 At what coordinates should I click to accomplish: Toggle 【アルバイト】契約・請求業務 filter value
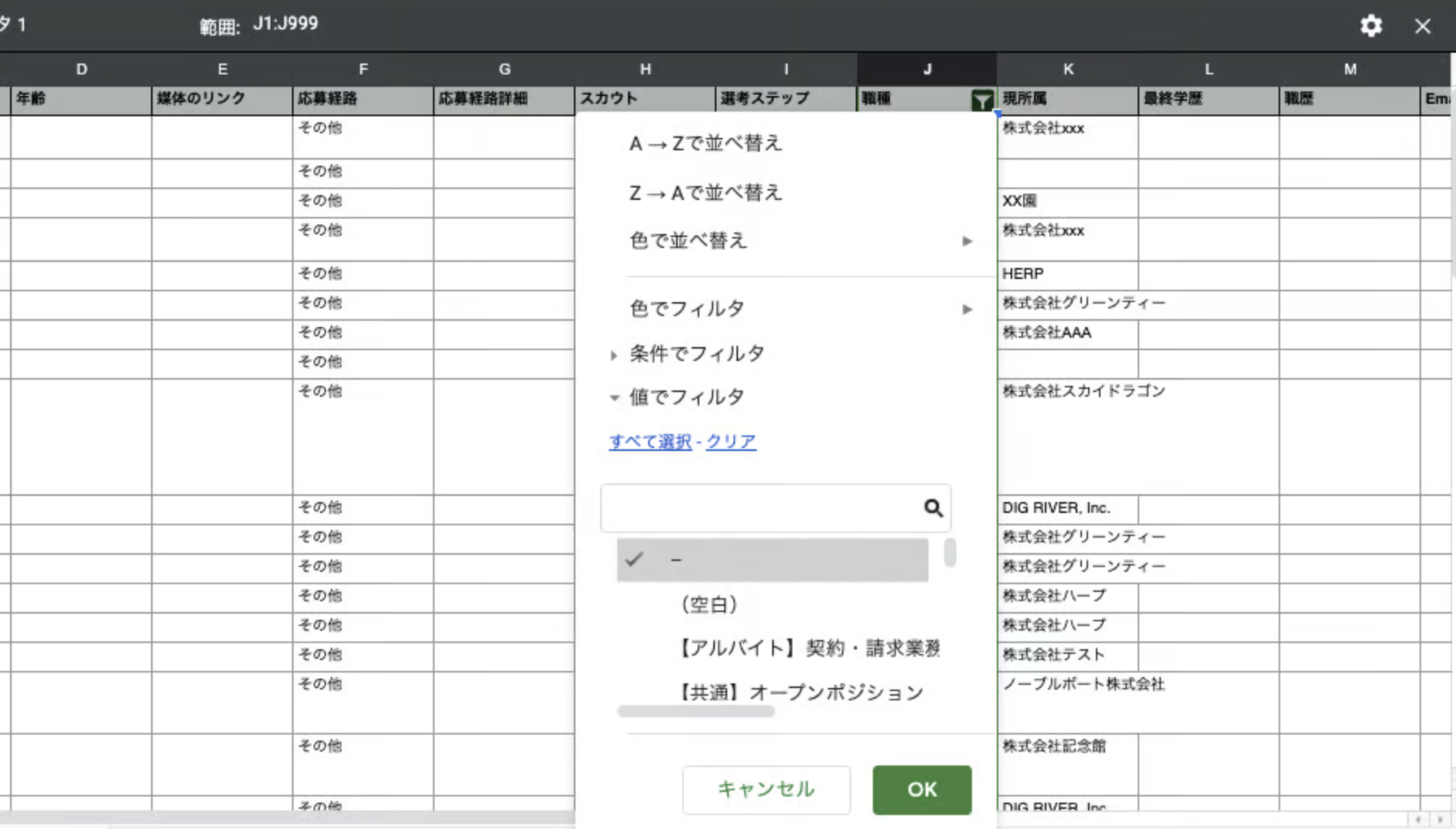(x=809, y=648)
